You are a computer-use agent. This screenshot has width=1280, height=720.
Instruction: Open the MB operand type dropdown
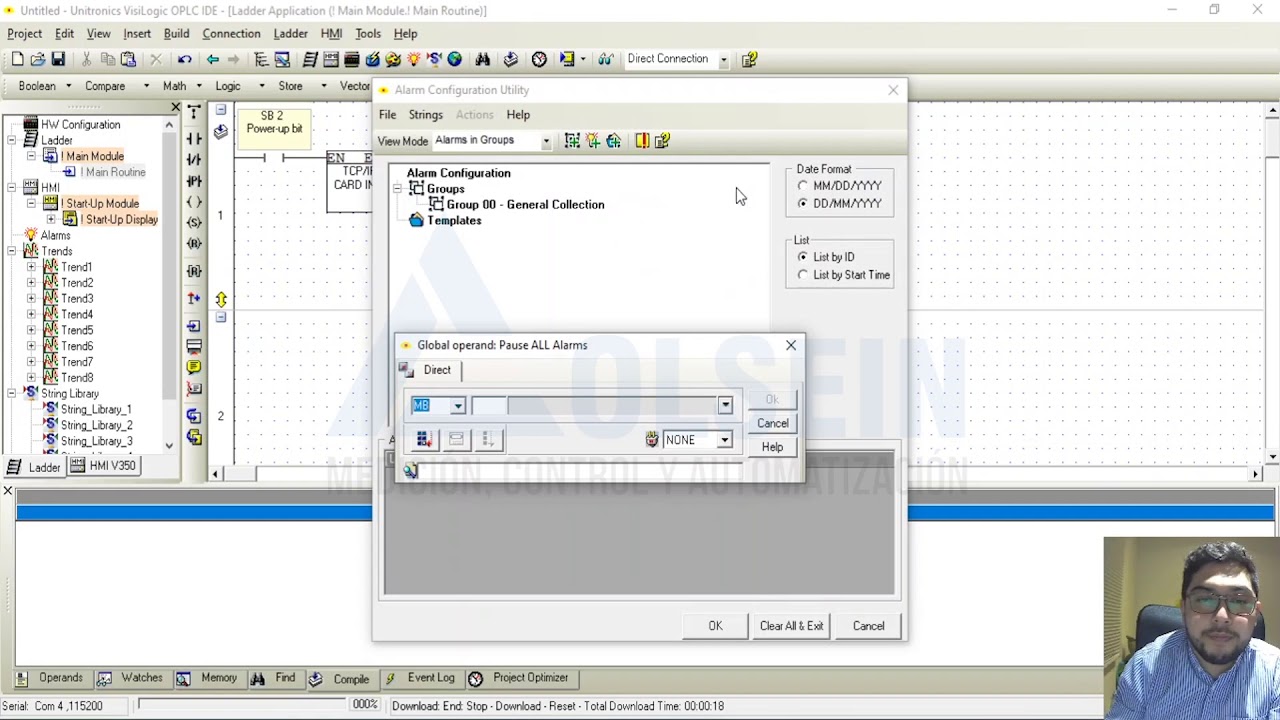click(x=457, y=406)
